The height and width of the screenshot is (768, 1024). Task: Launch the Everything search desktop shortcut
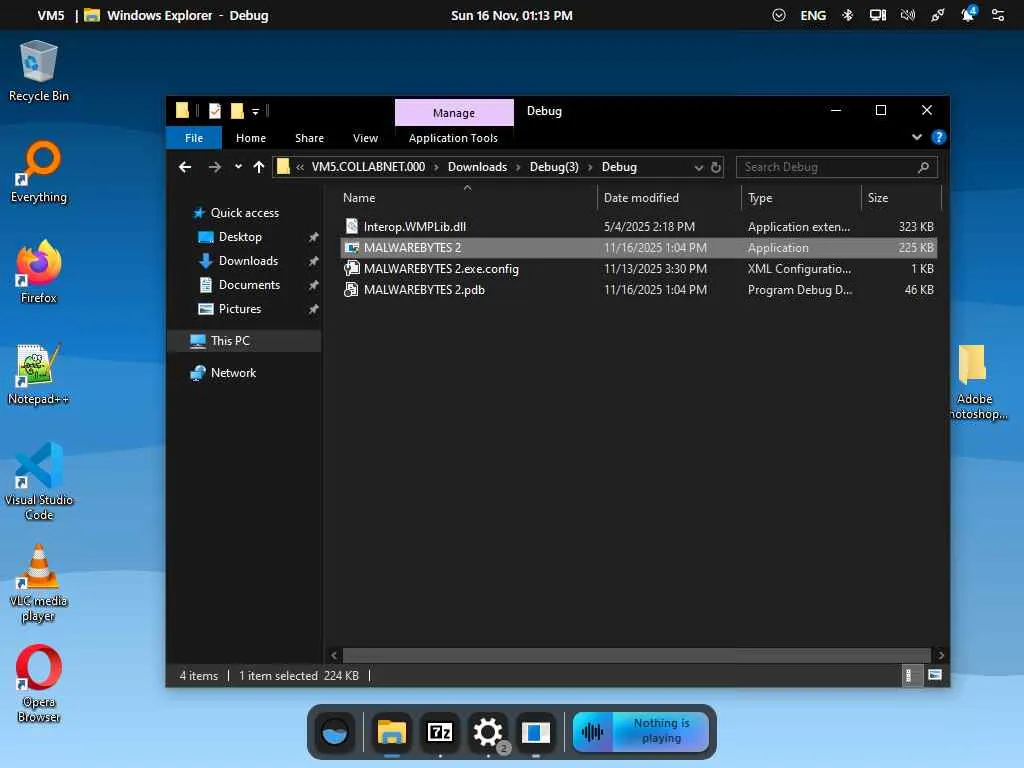[x=39, y=172]
